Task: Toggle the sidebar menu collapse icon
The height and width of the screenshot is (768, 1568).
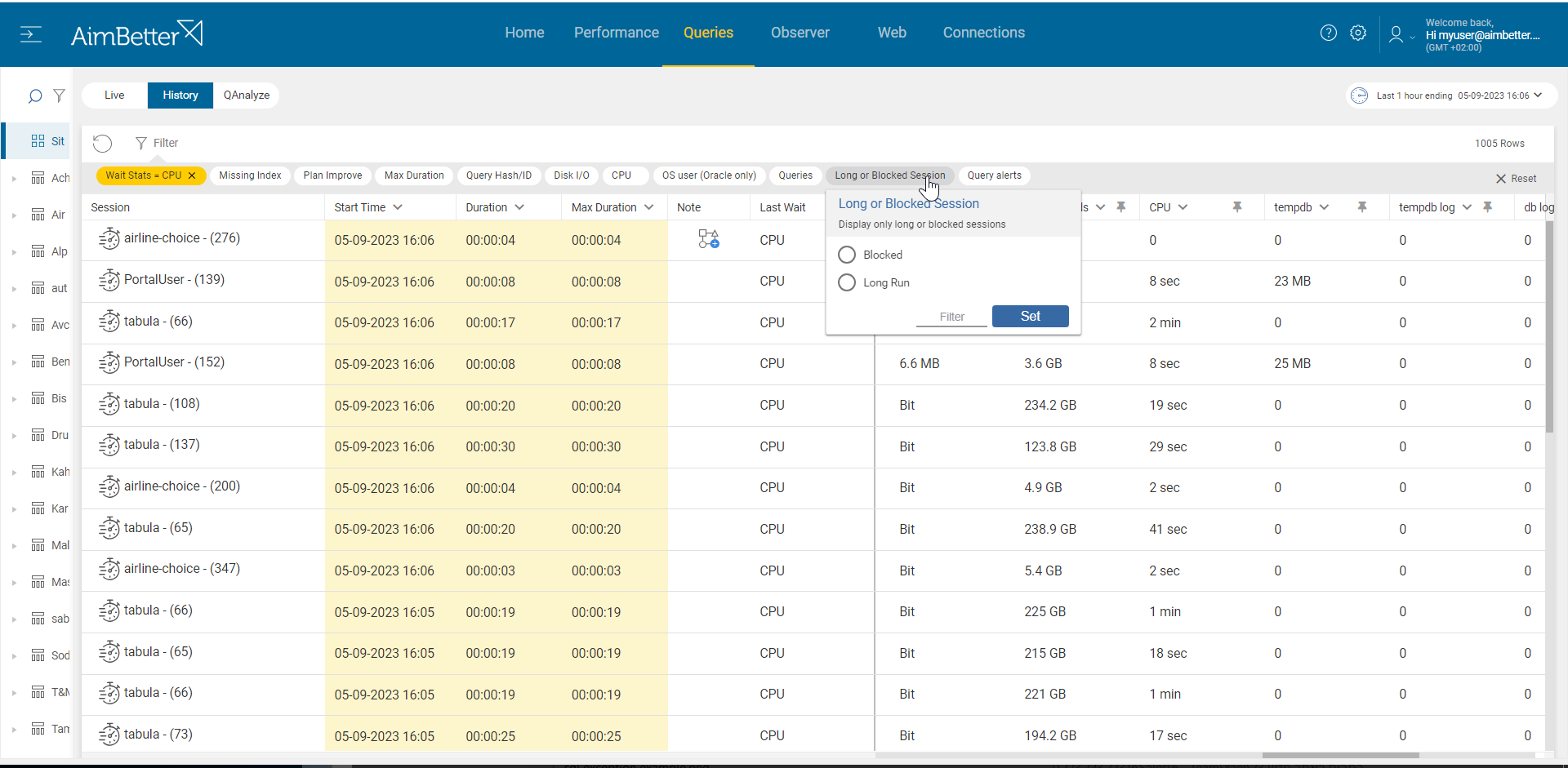Action: [x=31, y=34]
